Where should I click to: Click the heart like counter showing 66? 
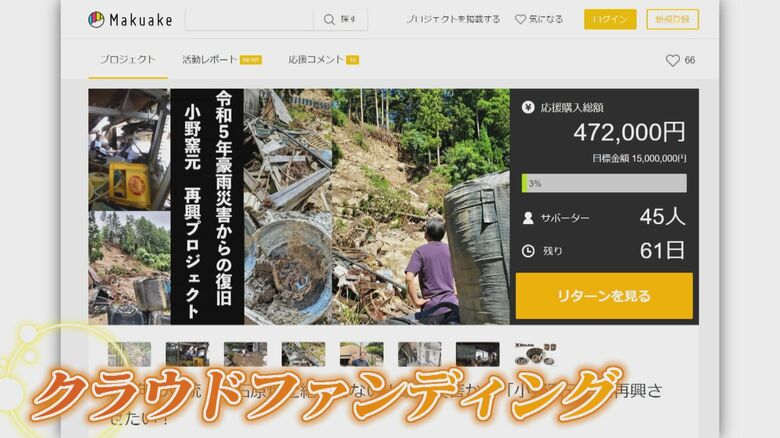click(680, 60)
